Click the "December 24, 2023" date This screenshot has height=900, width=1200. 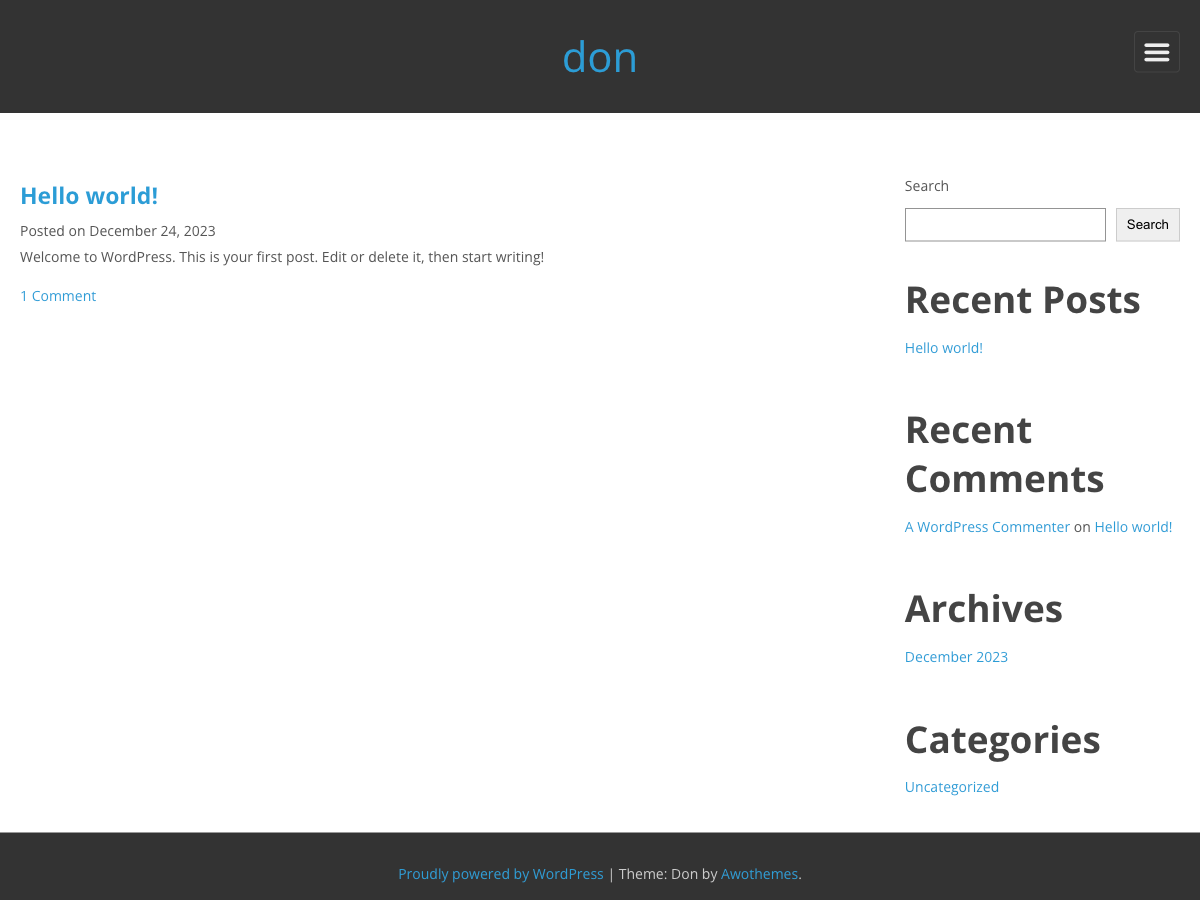(152, 230)
